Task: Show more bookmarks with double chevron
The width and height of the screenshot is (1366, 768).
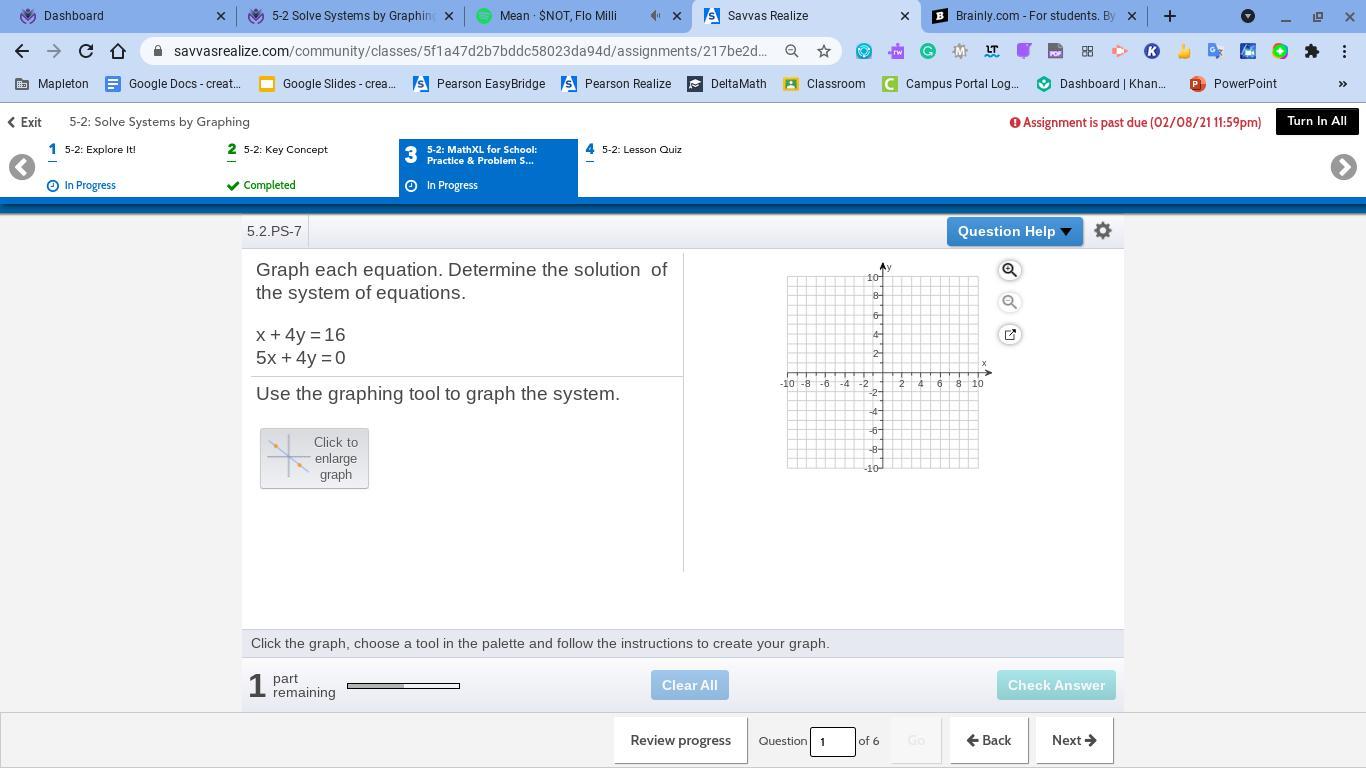Action: tap(1343, 84)
